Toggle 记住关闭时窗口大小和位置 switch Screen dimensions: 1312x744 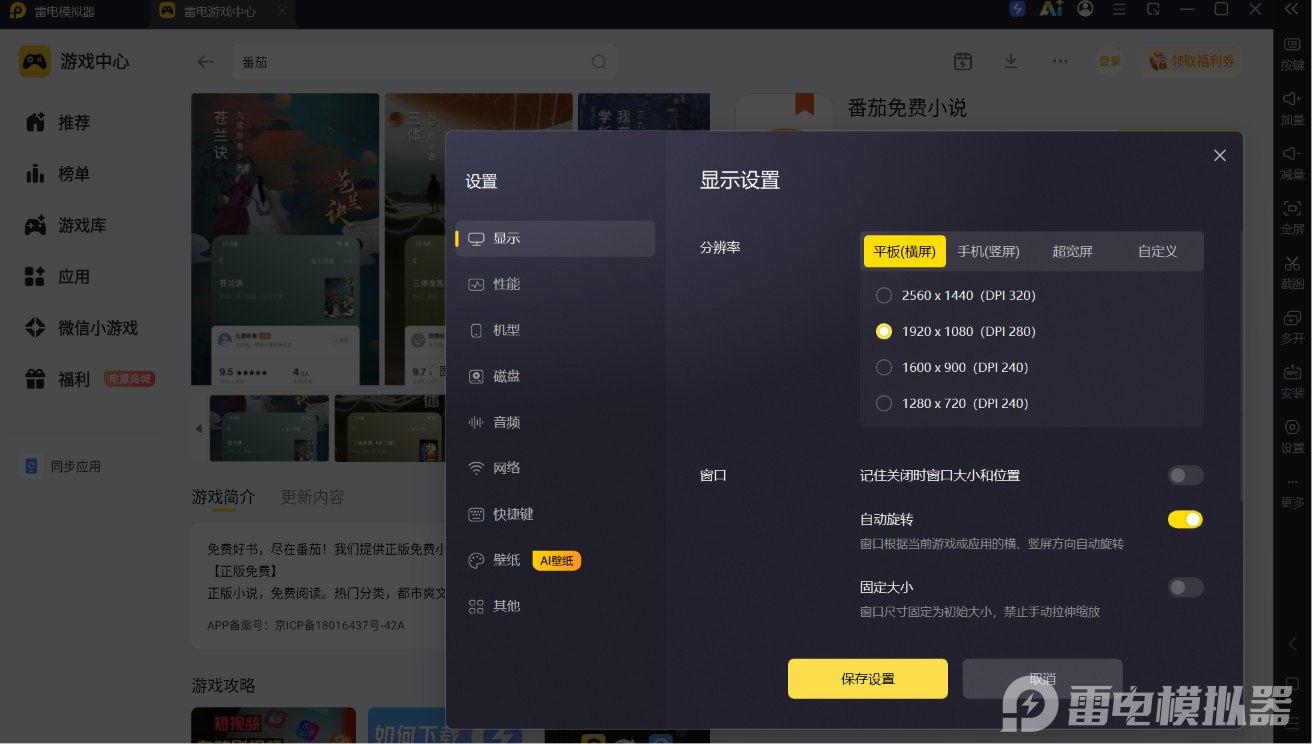[1185, 476]
